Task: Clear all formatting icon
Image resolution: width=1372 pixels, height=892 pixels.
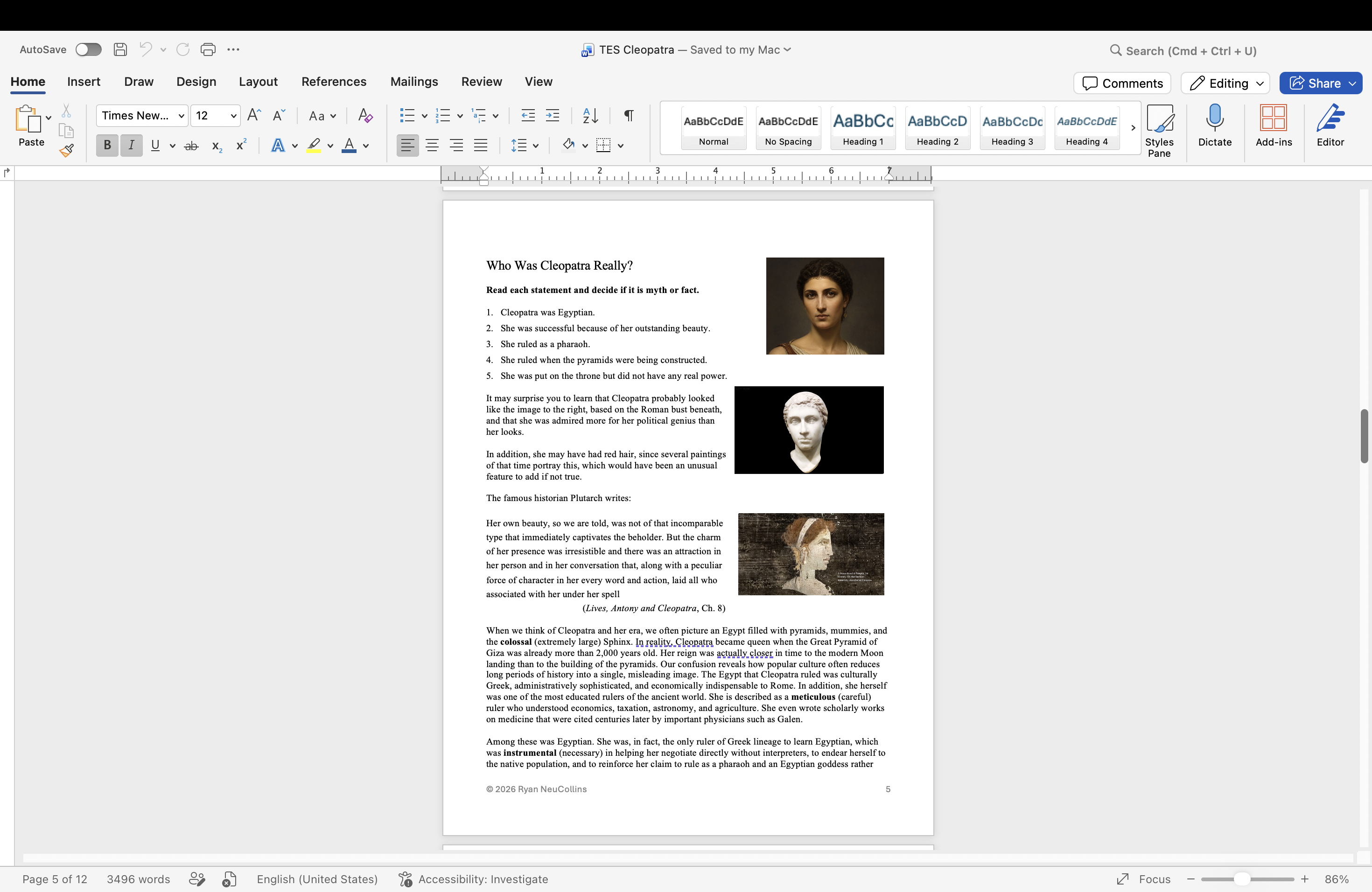Action: click(365, 116)
